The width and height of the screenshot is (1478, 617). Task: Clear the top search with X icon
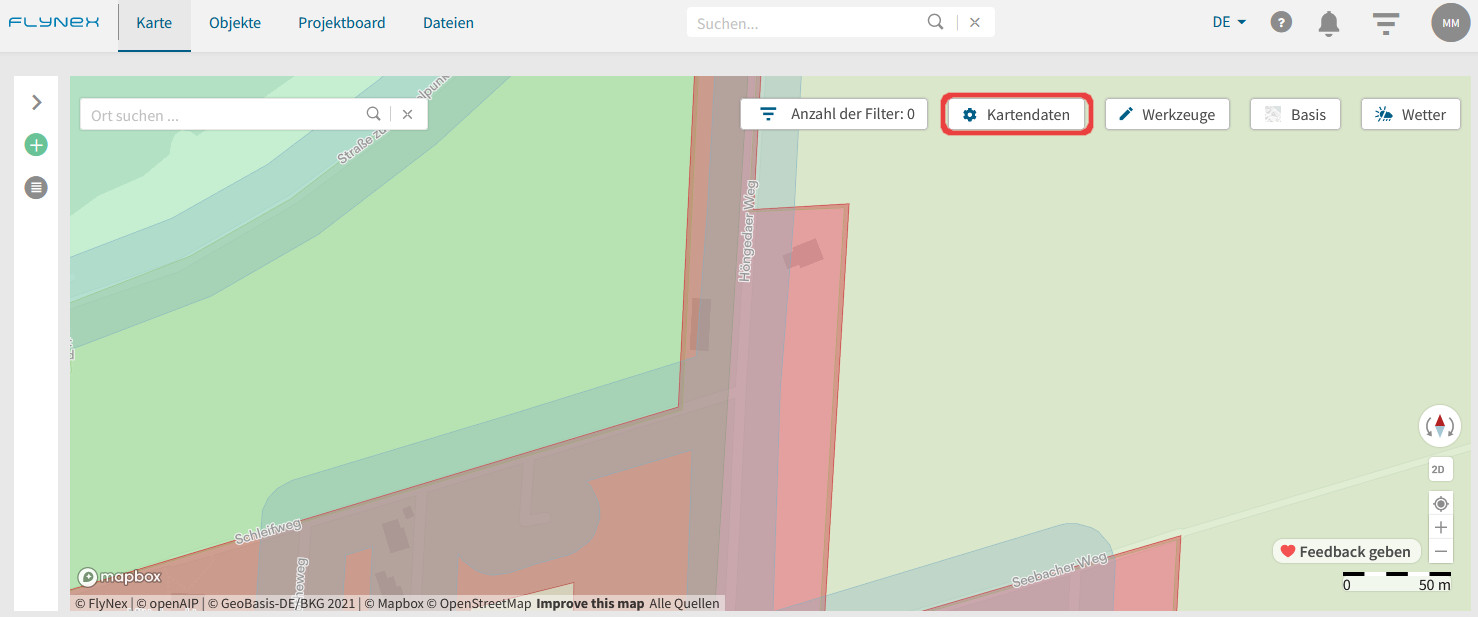975,22
